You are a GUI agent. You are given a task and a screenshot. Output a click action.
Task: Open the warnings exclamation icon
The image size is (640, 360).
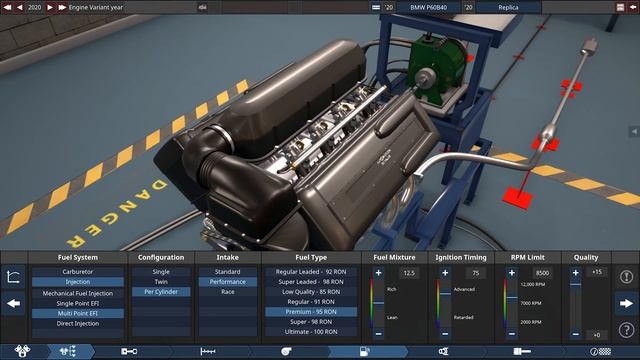click(626, 277)
